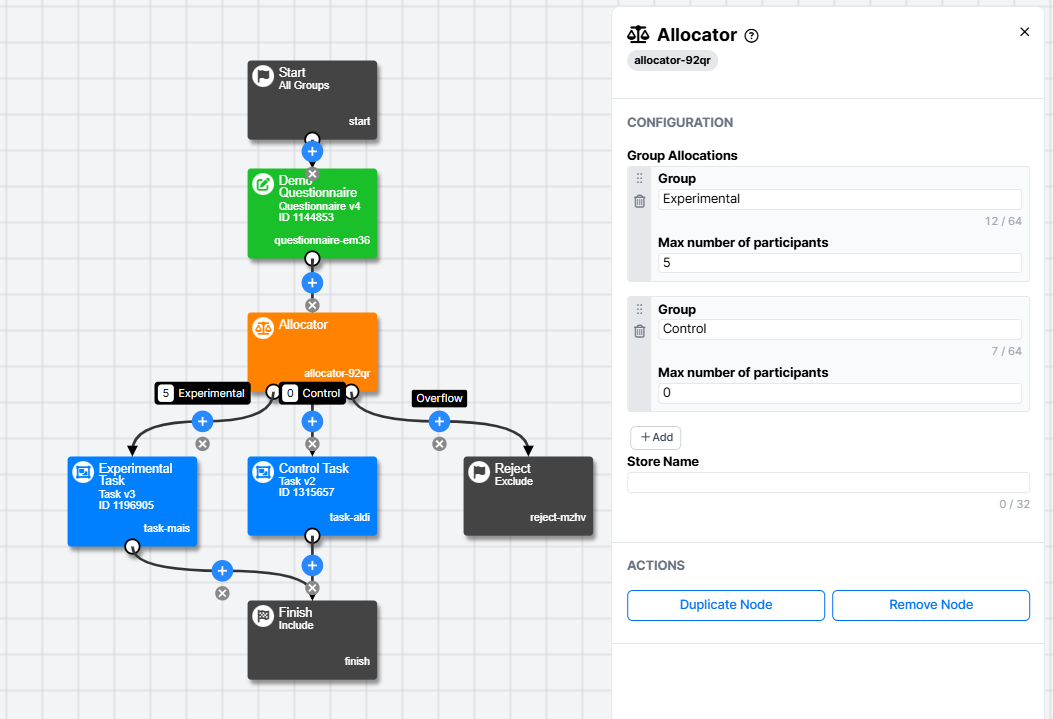This screenshot has width=1053, height=719.
Task: Click the Allocator Overflow output port
Action: 352,391
